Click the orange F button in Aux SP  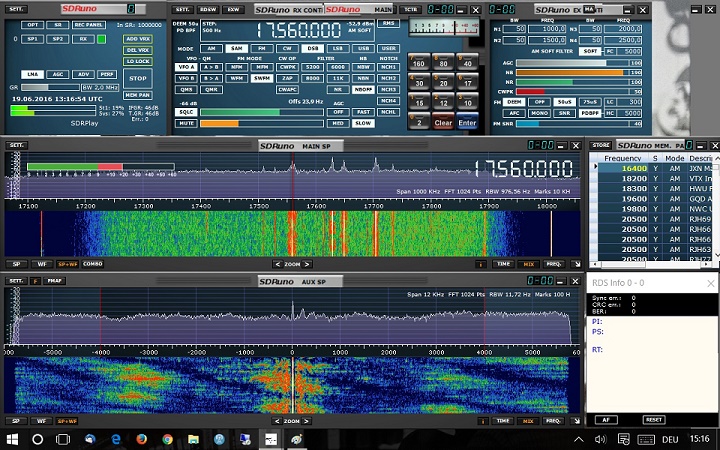pyautogui.click(x=35, y=281)
